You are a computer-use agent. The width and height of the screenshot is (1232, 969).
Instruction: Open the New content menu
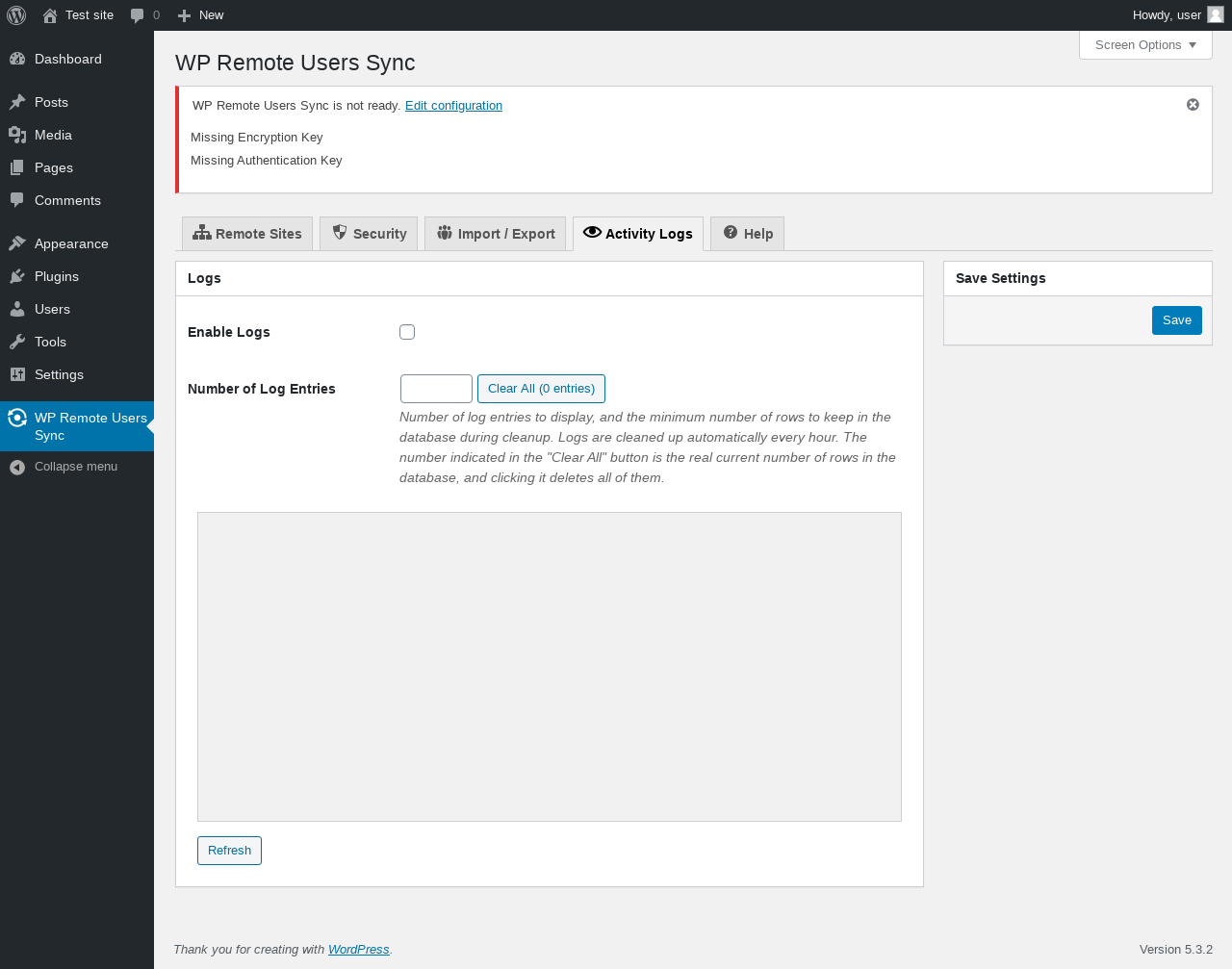201,15
